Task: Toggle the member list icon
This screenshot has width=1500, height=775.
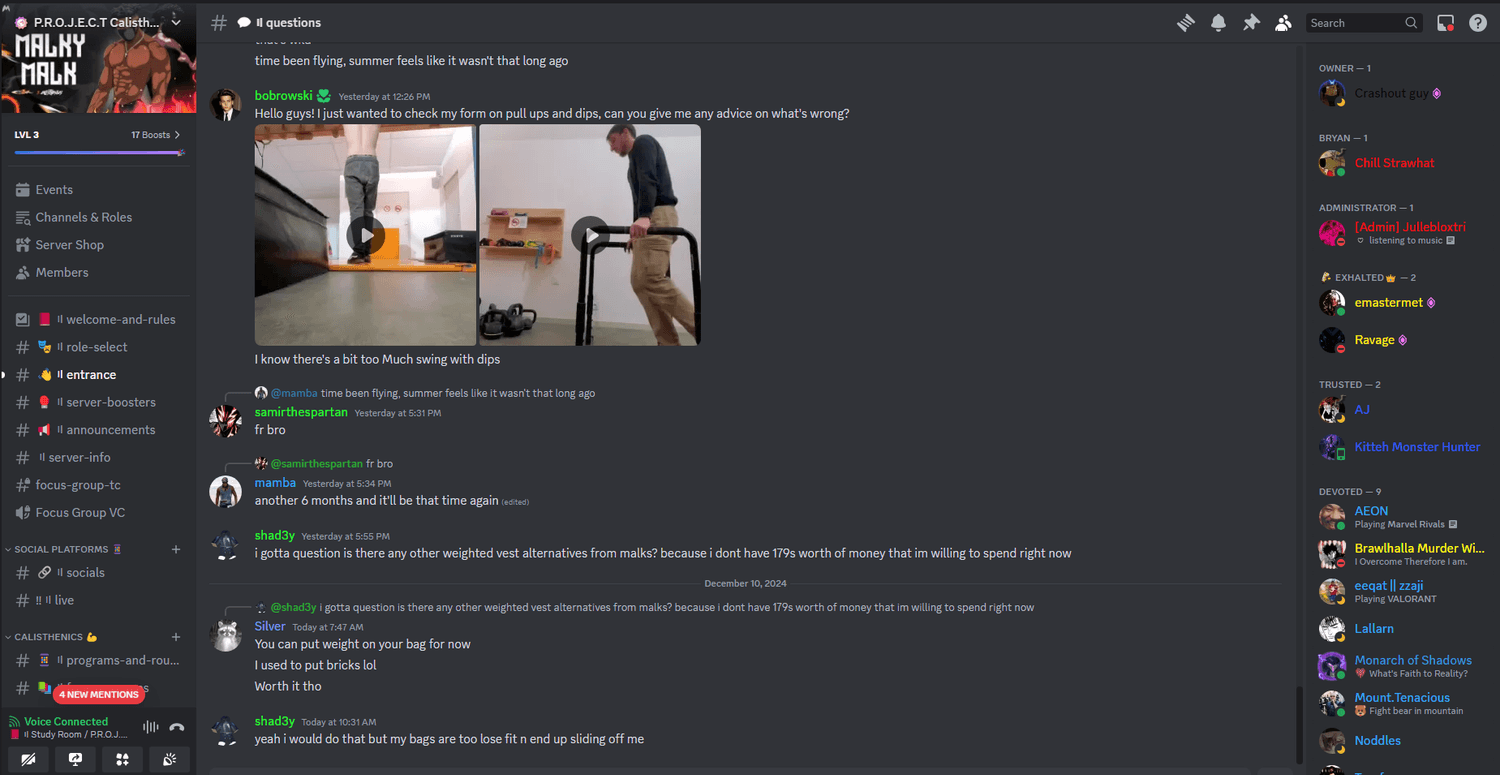Action: point(1283,22)
